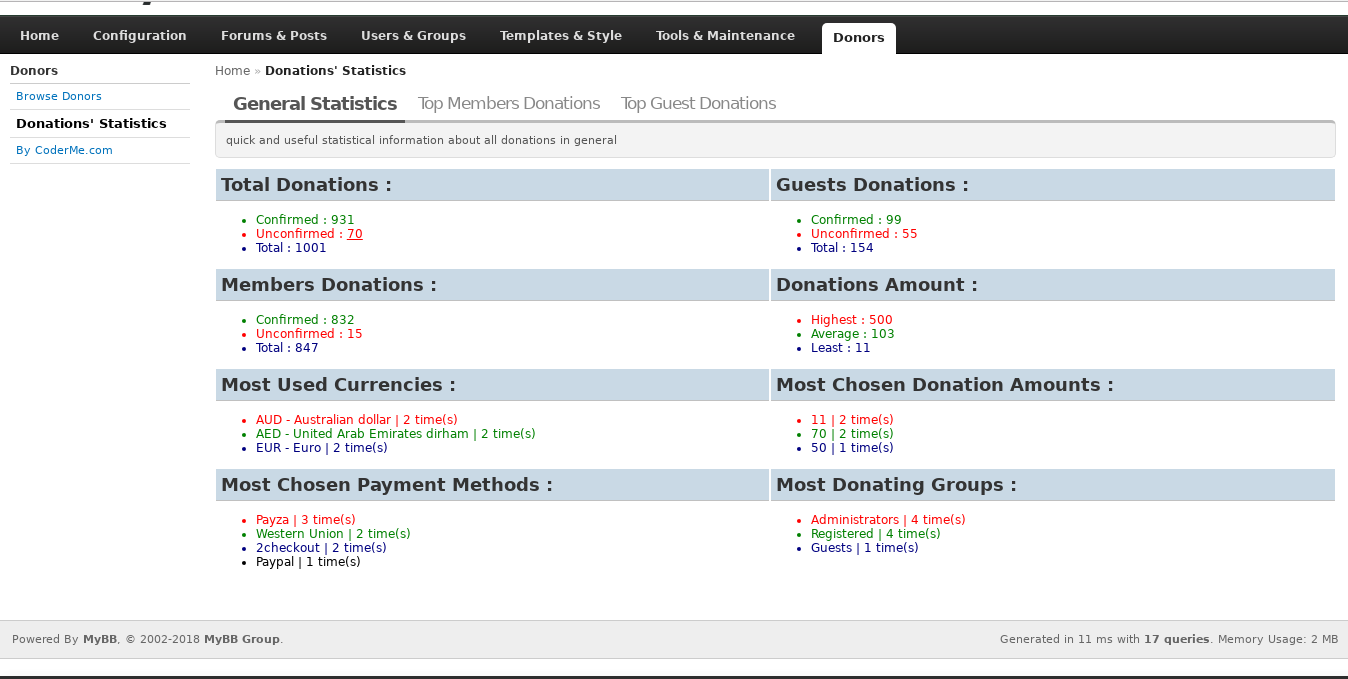Click the Donations Amount section header

click(x=876, y=285)
